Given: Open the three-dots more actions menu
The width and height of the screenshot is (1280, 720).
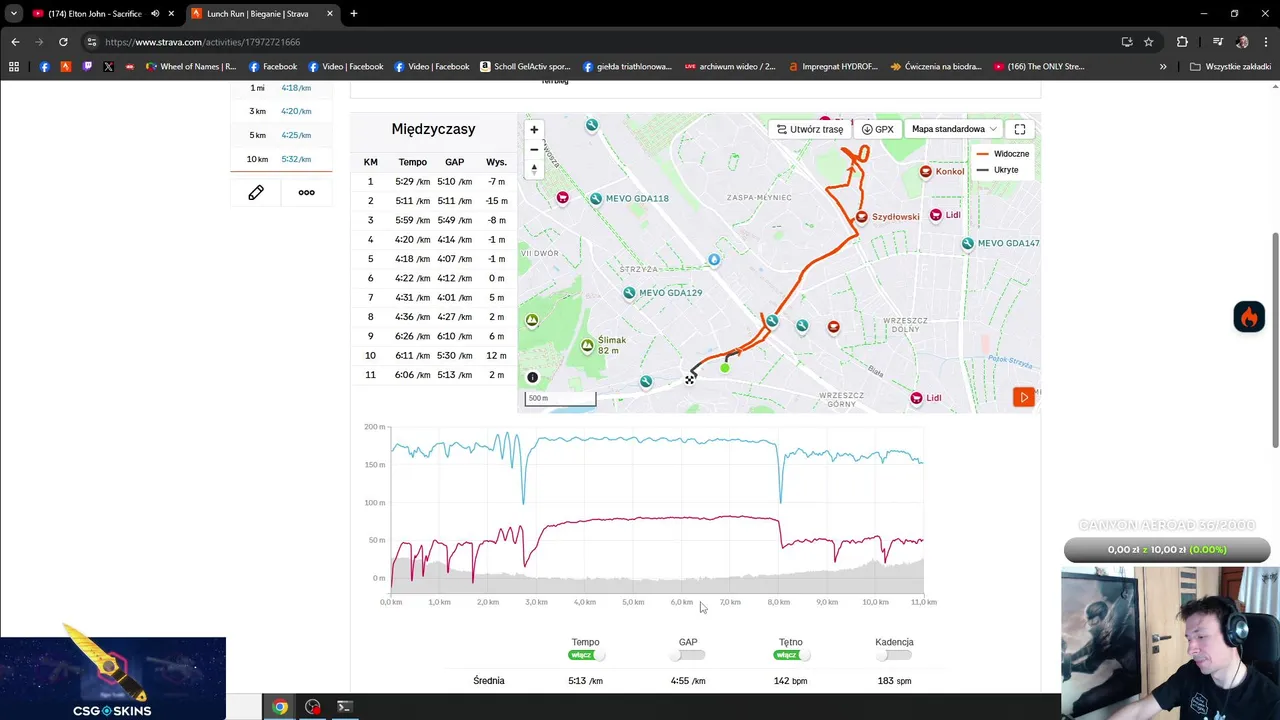Looking at the screenshot, I should tap(306, 192).
